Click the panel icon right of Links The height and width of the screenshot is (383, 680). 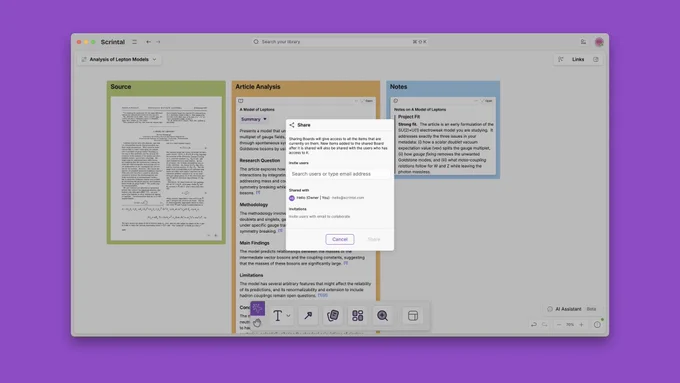pyautogui.click(x=596, y=59)
